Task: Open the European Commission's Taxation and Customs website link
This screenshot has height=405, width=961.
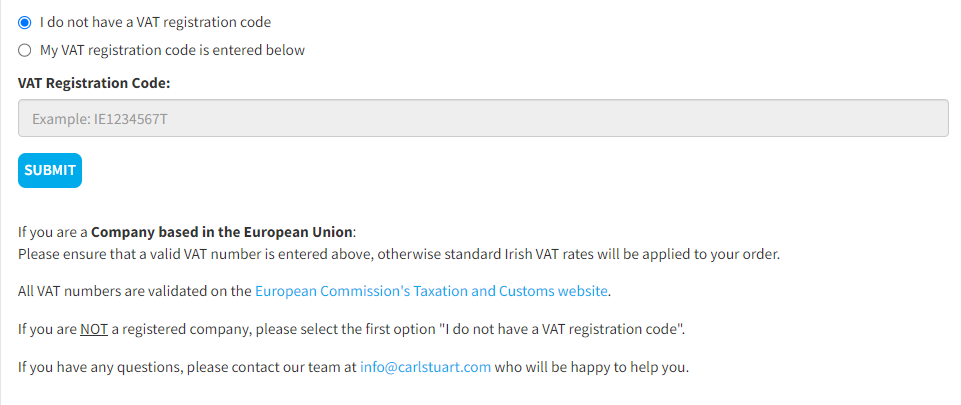Action: [431, 291]
